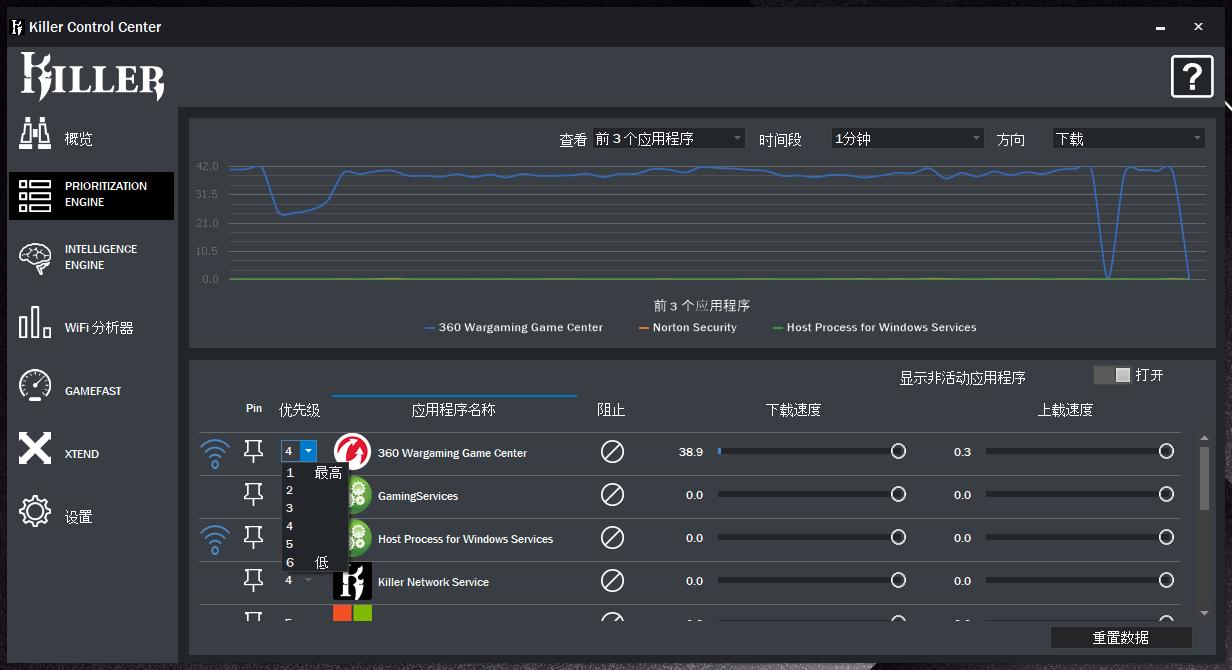The height and width of the screenshot is (670, 1232).
Task: Open priority dropdown for Killer Network Service
Action: (x=308, y=581)
